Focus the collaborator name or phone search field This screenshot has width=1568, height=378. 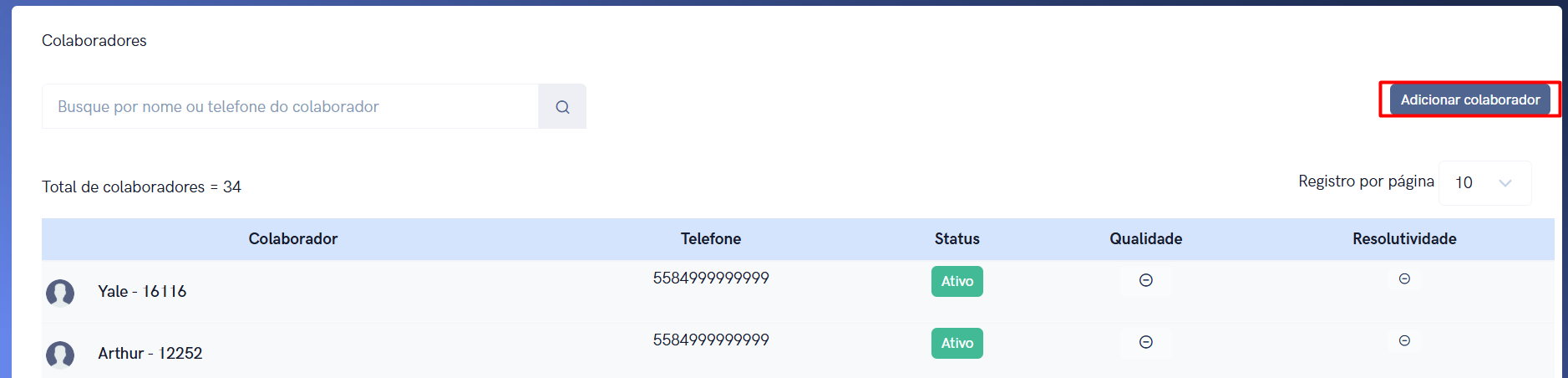(x=290, y=106)
